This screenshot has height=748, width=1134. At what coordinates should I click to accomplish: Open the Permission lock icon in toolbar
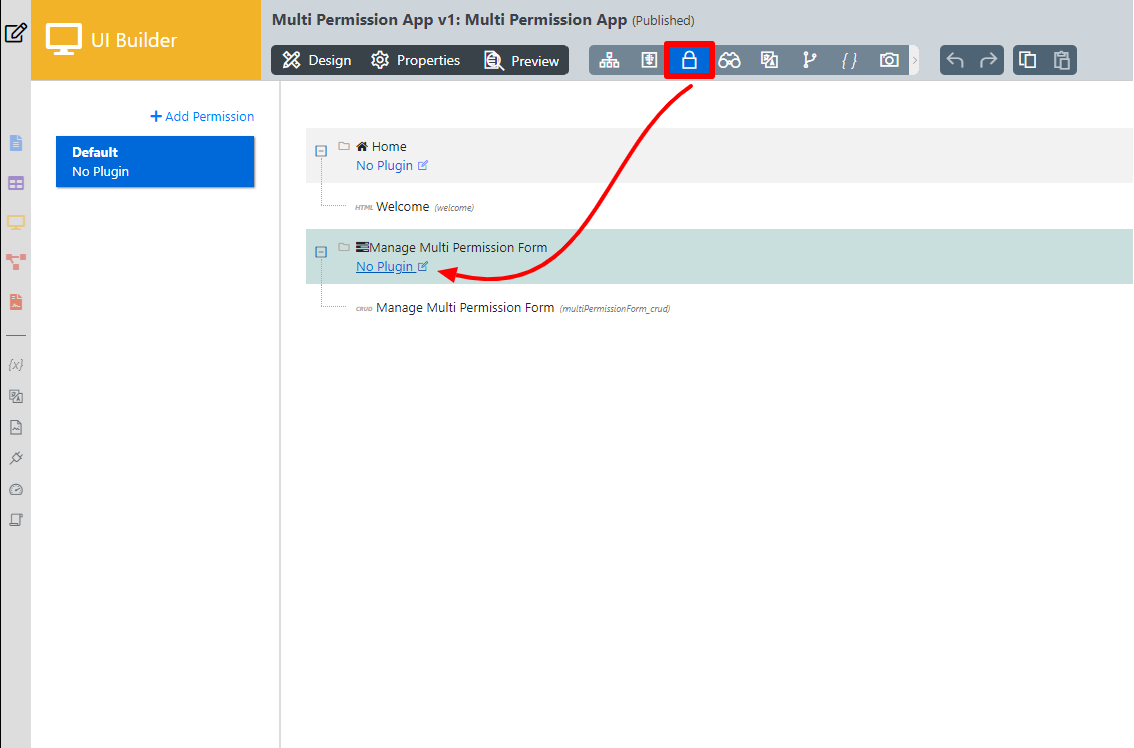coord(689,60)
